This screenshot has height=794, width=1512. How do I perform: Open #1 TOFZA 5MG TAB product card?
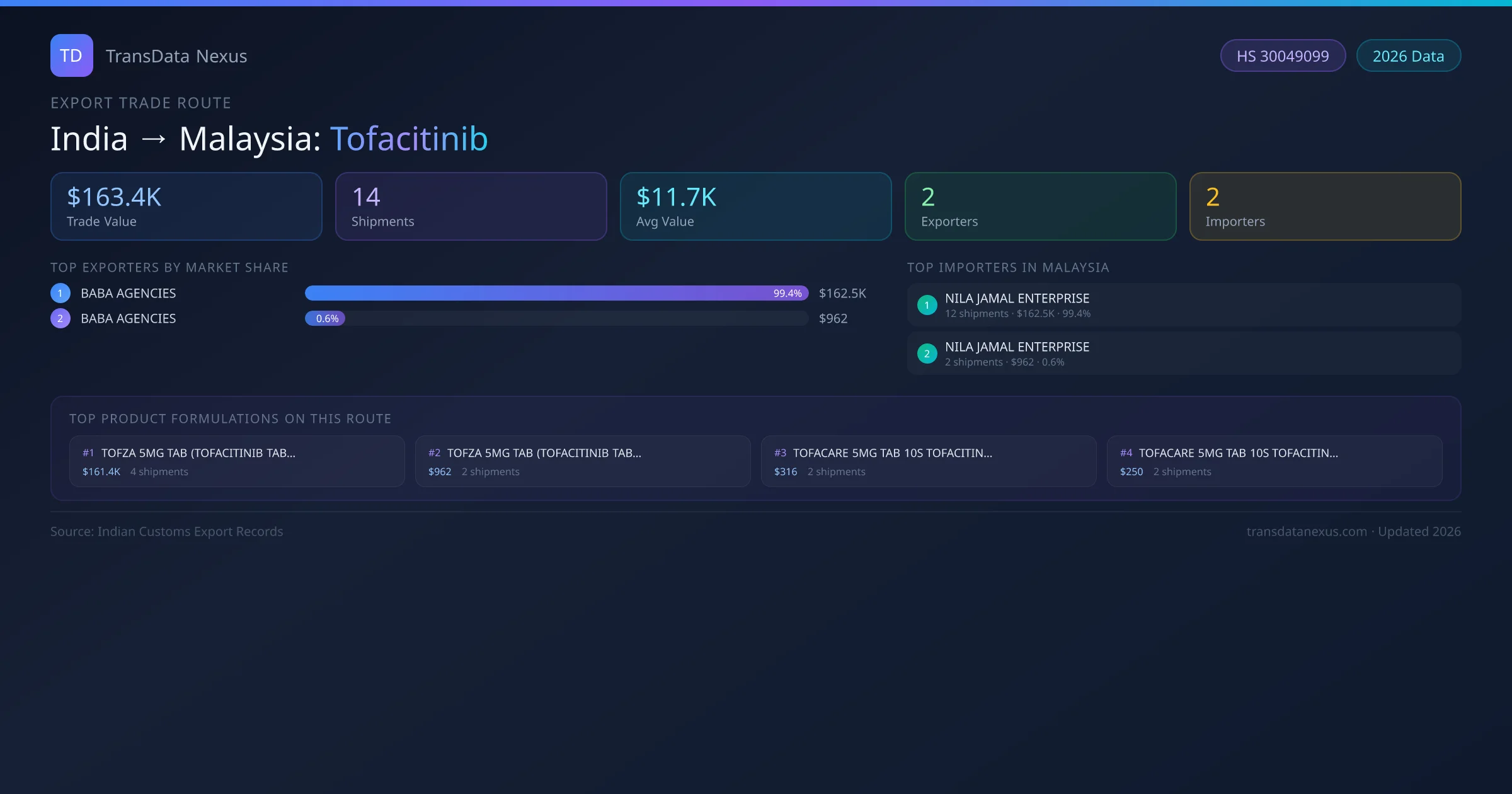tap(237, 461)
